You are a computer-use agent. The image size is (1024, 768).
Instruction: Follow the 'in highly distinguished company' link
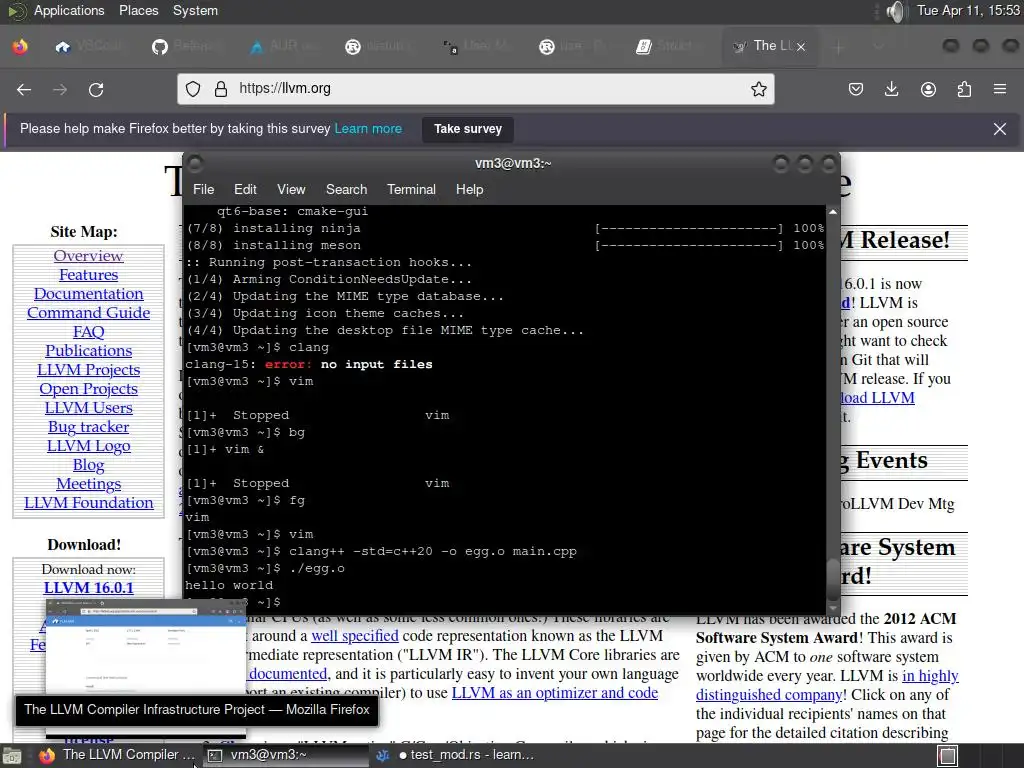click(x=827, y=685)
